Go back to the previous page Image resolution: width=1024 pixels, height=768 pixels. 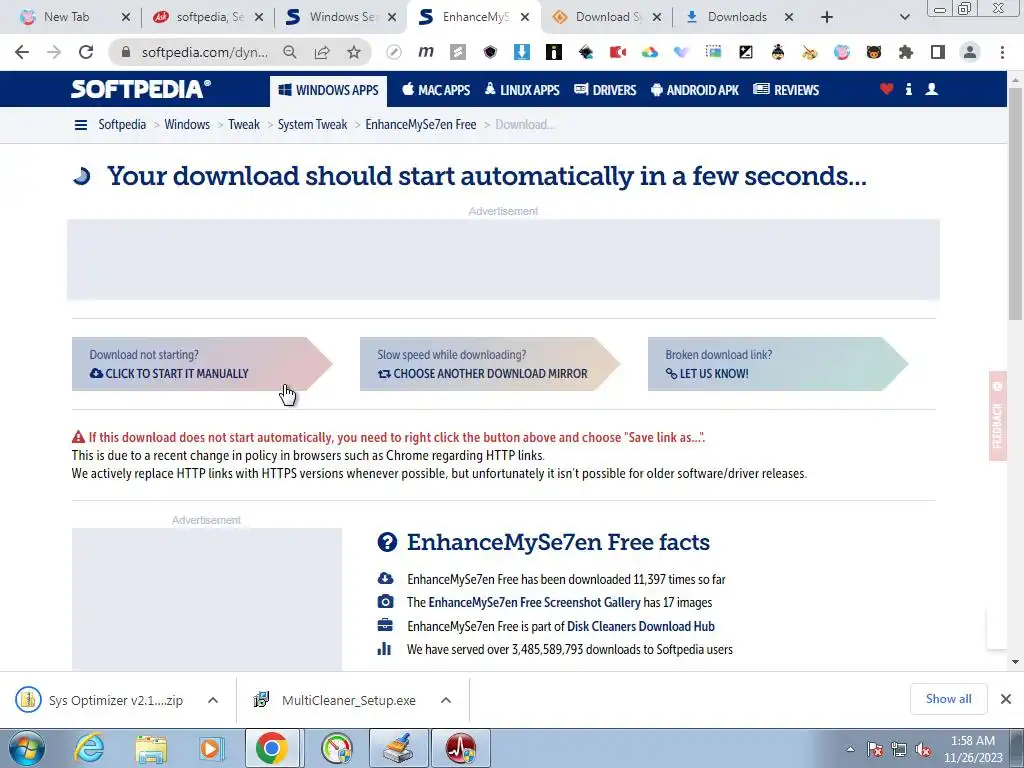click(22, 52)
